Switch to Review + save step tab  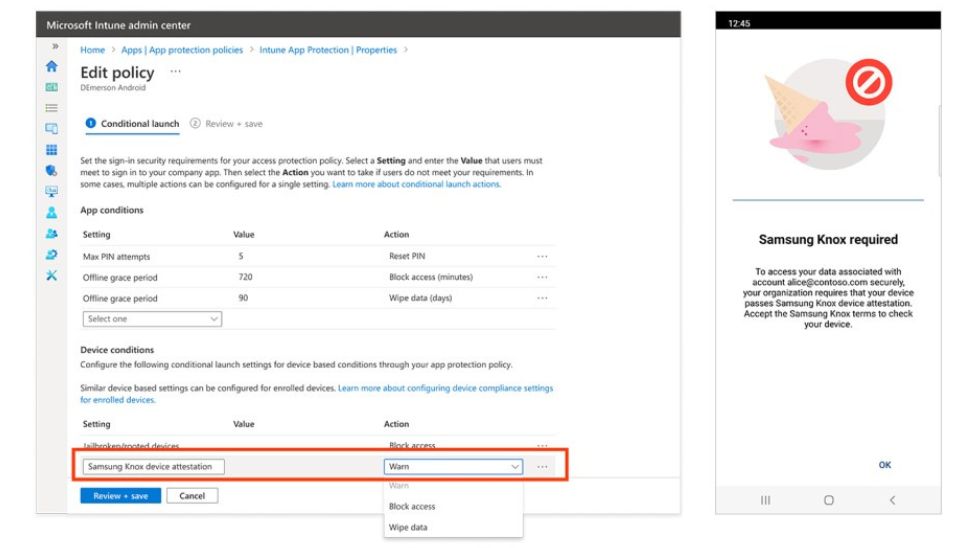pos(226,124)
